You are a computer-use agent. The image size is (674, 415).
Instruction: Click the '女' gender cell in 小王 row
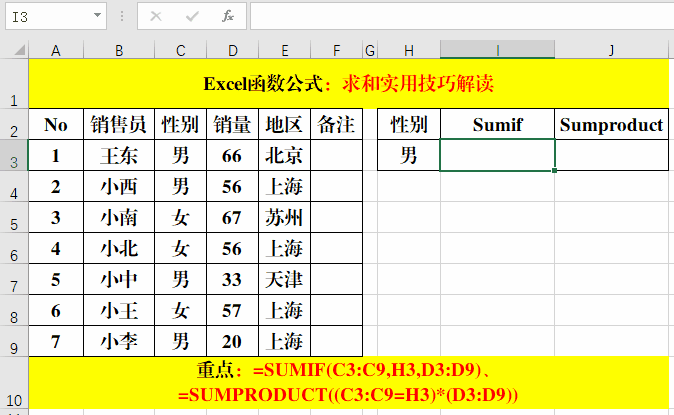[181, 310]
